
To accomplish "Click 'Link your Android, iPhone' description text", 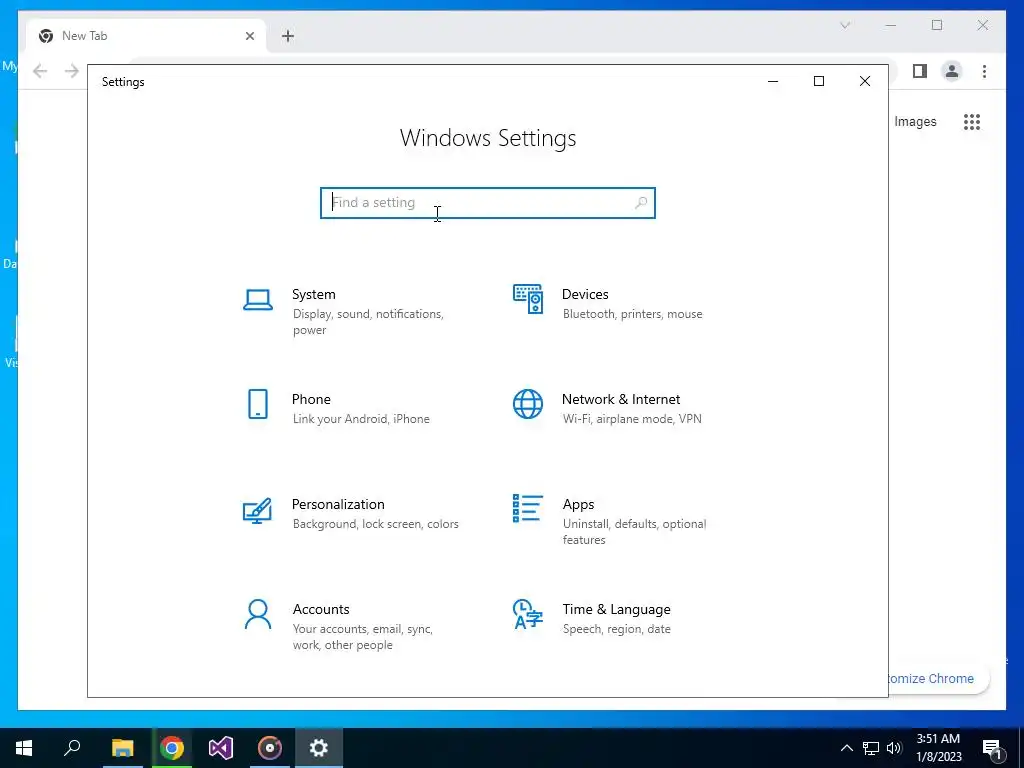I will (x=361, y=419).
